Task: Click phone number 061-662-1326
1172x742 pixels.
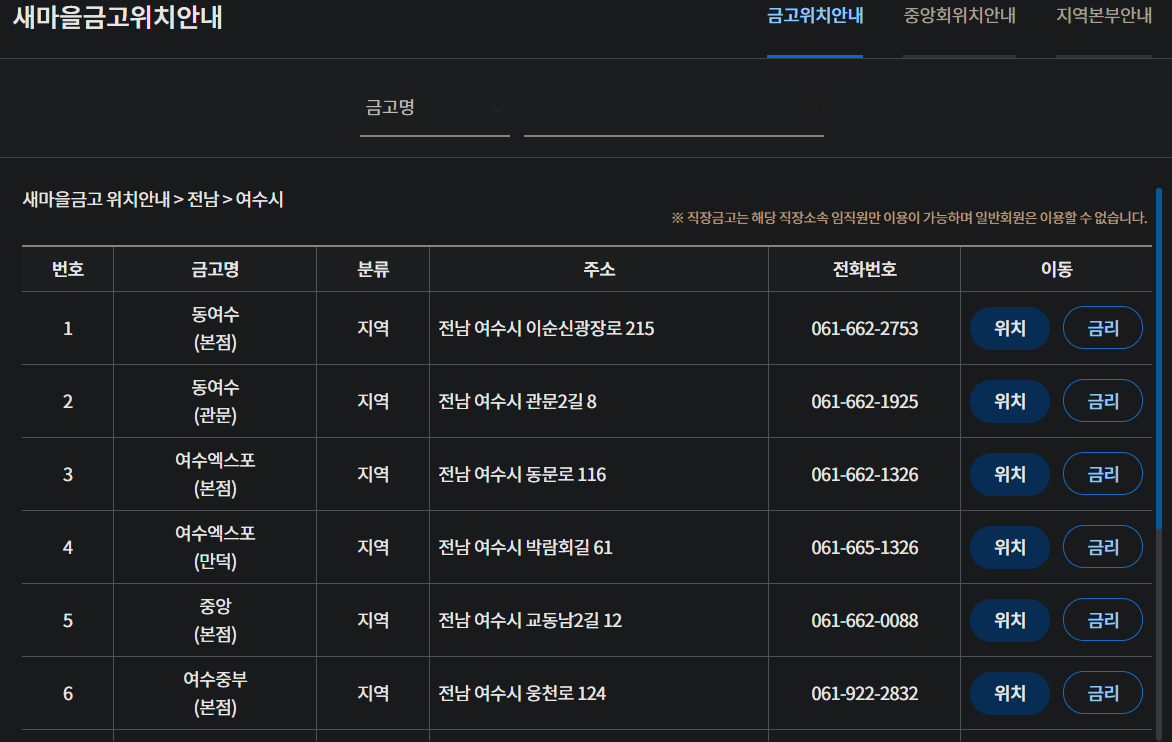Action: pos(865,474)
